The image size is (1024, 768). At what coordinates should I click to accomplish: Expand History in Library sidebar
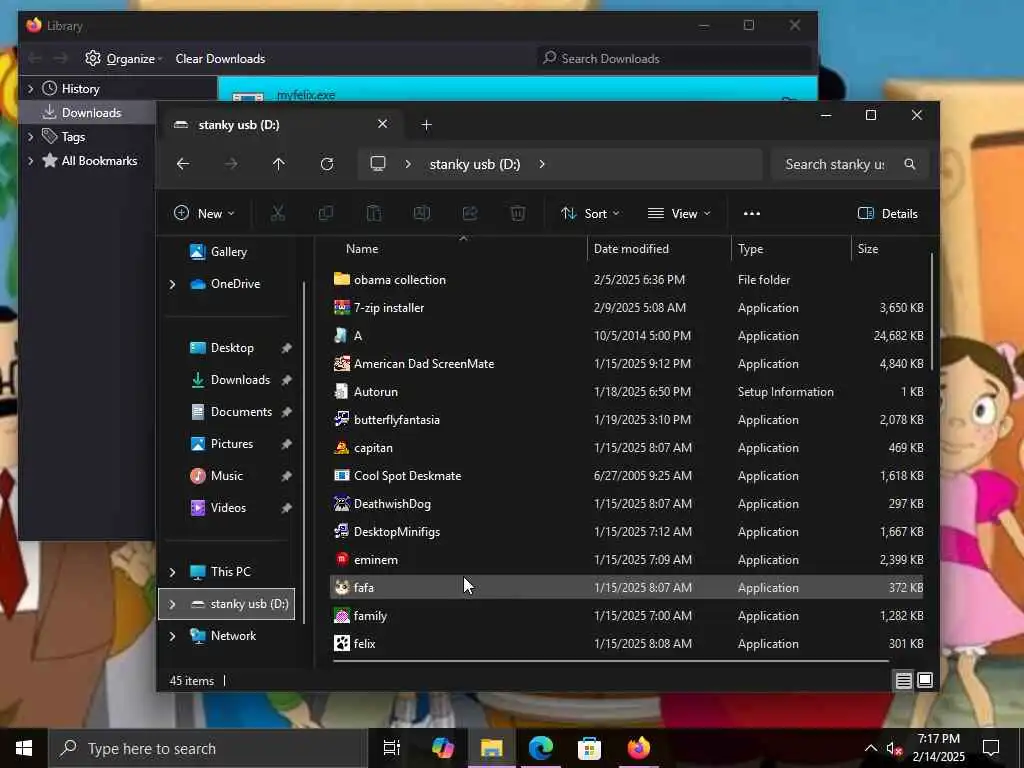pos(30,89)
